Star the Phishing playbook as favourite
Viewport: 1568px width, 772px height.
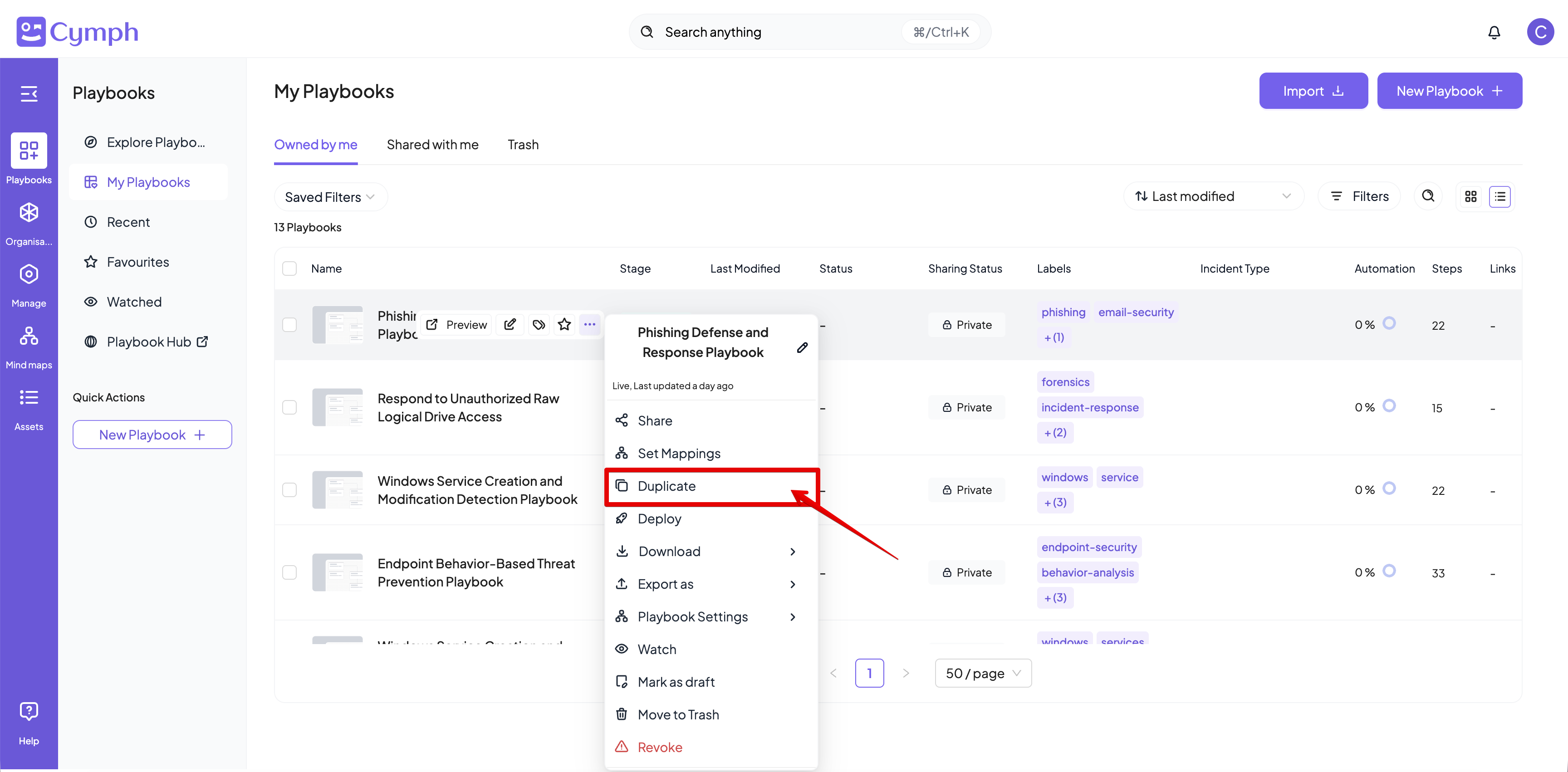click(x=564, y=324)
